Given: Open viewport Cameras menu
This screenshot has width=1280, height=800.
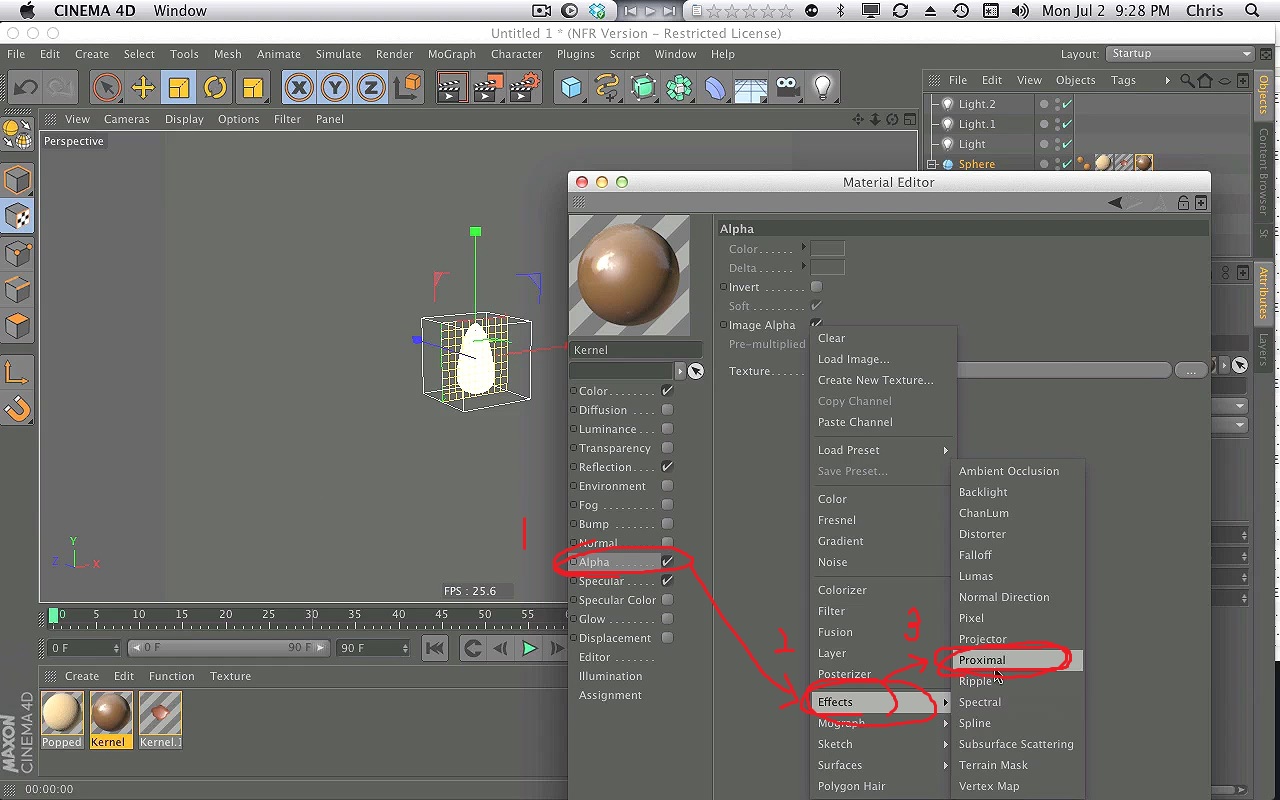Looking at the screenshot, I should [127, 119].
